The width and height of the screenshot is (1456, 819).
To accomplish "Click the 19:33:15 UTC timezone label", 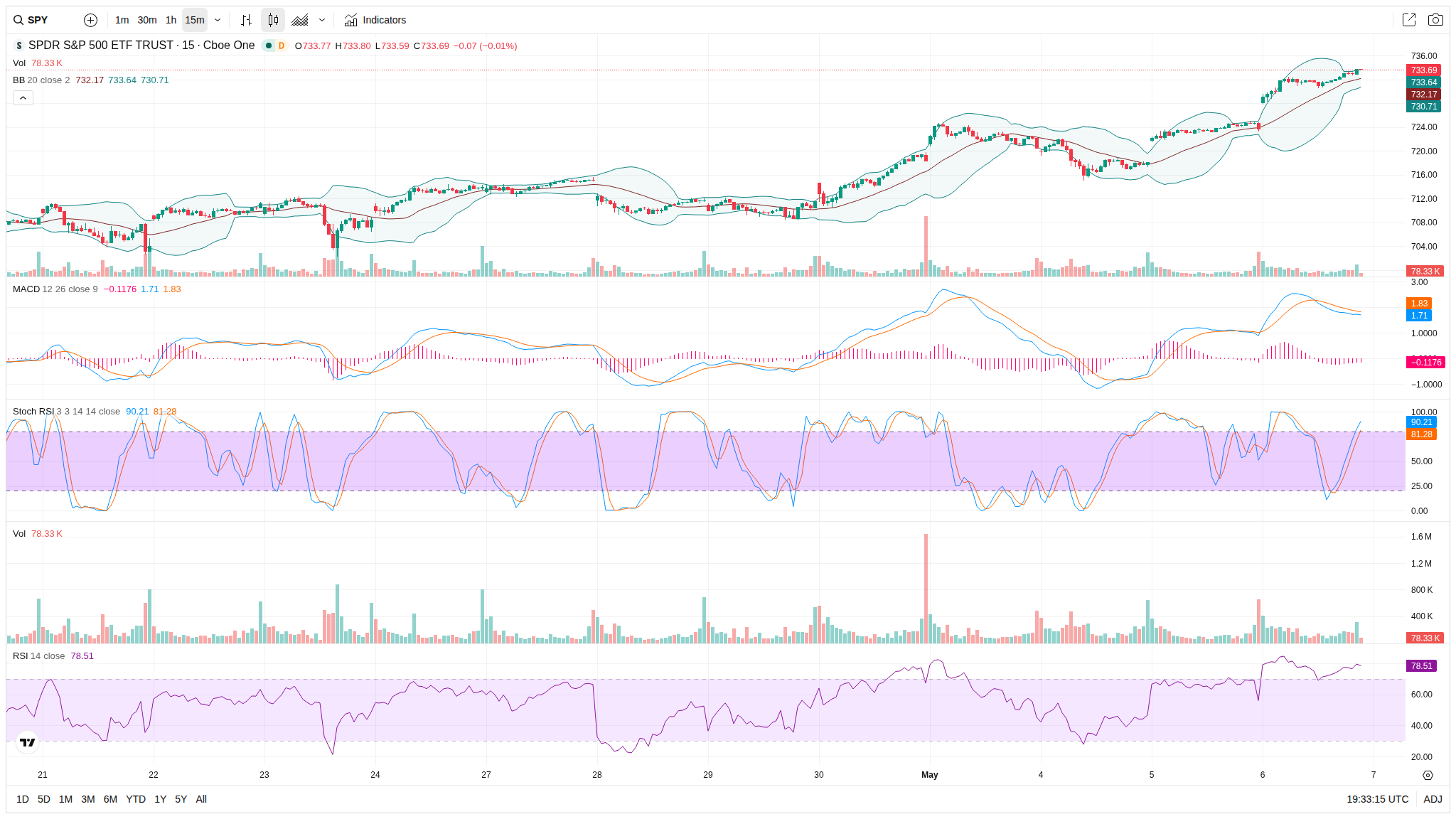I will (x=1377, y=799).
